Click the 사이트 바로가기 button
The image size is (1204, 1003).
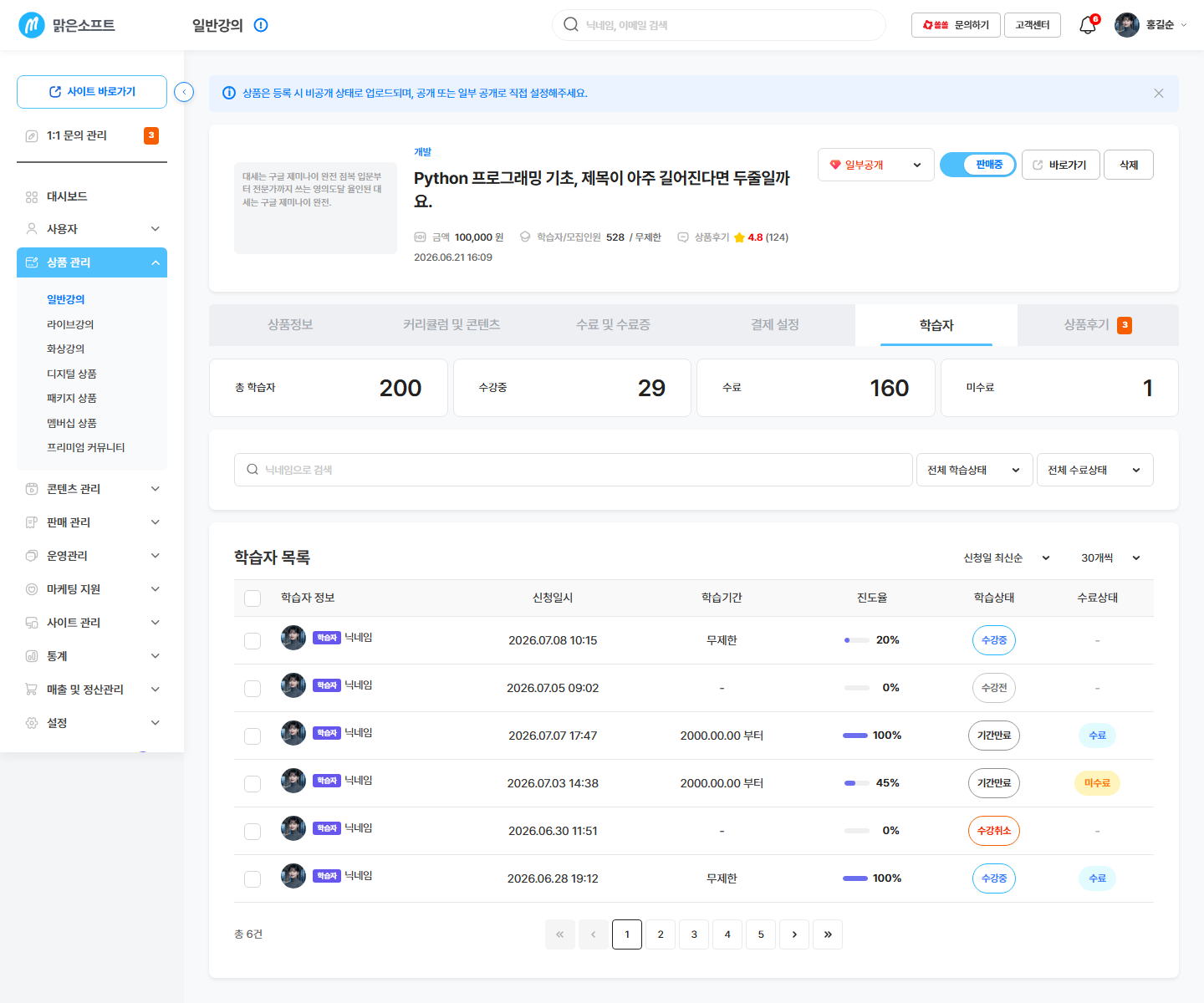92,92
